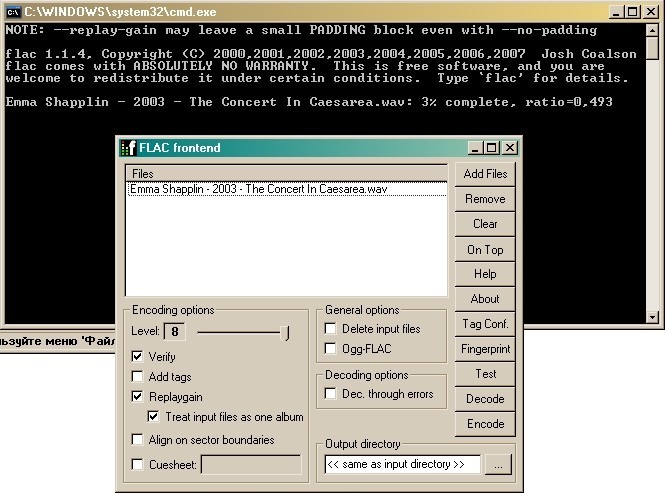Click the Output directory text field

[403, 465]
